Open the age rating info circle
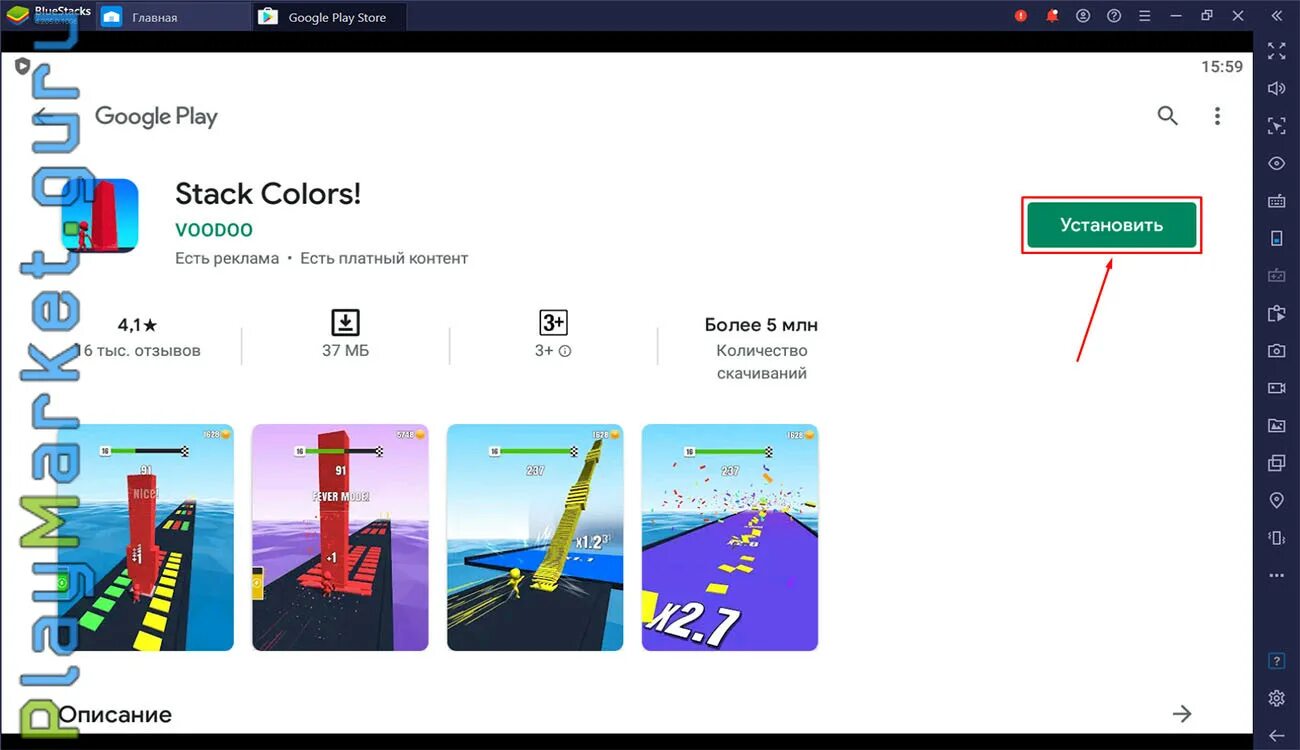The image size is (1300, 750). 565,351
